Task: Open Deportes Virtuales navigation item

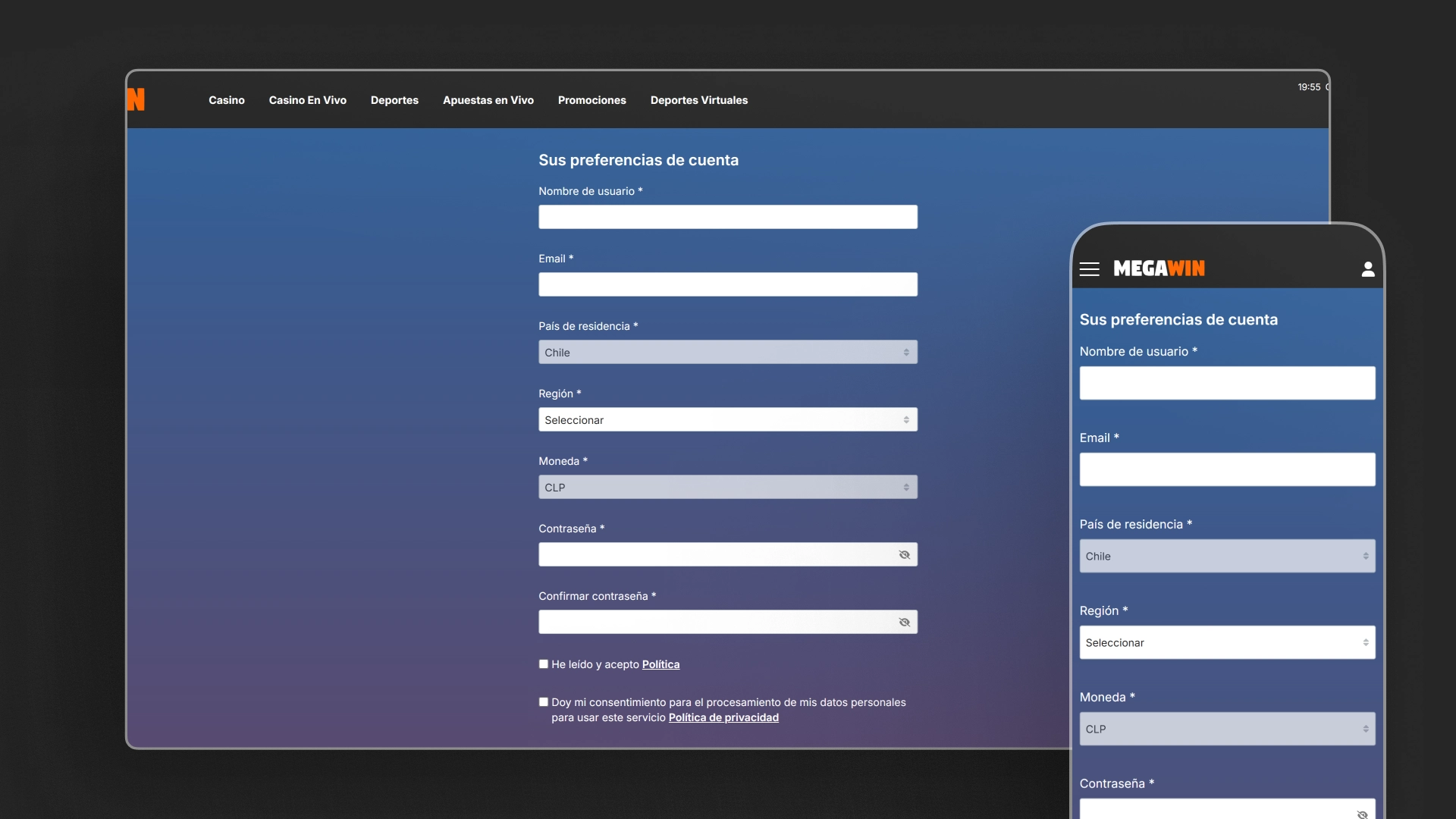Action: click(x=699, y=100)
